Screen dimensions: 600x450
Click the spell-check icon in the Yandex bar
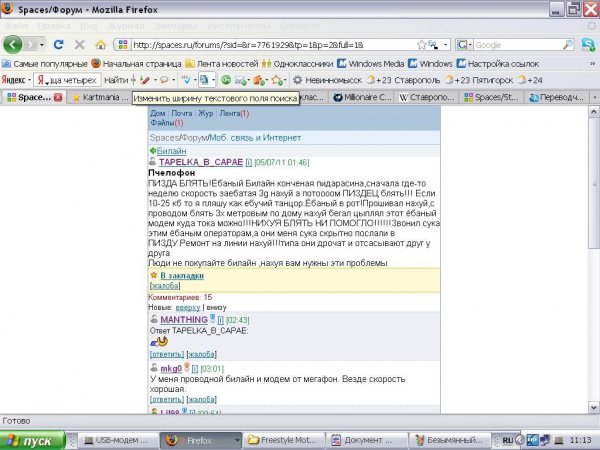point(186,80)
